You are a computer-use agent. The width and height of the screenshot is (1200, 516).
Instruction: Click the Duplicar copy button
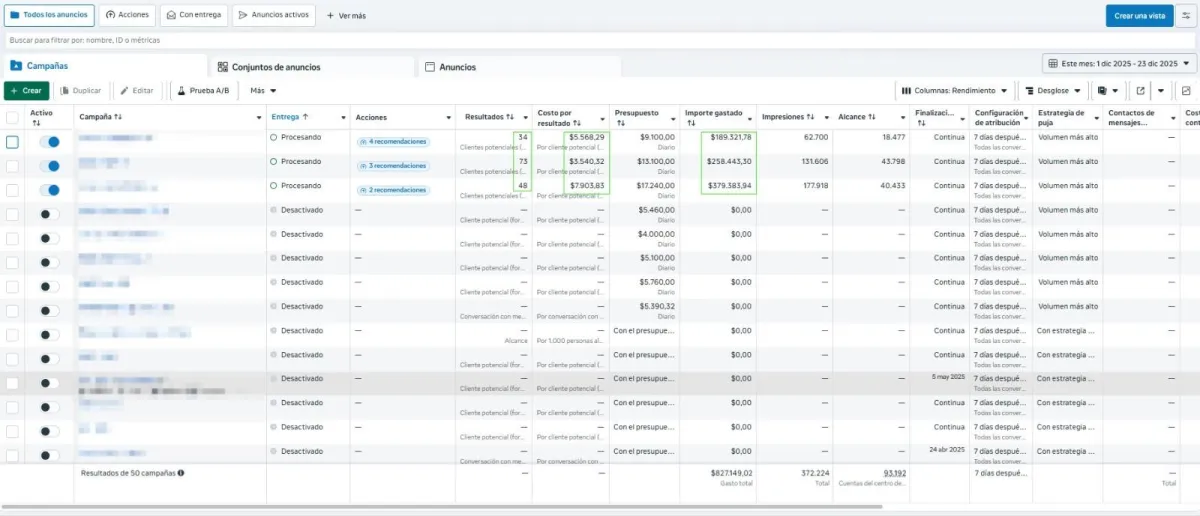point(81,90)
